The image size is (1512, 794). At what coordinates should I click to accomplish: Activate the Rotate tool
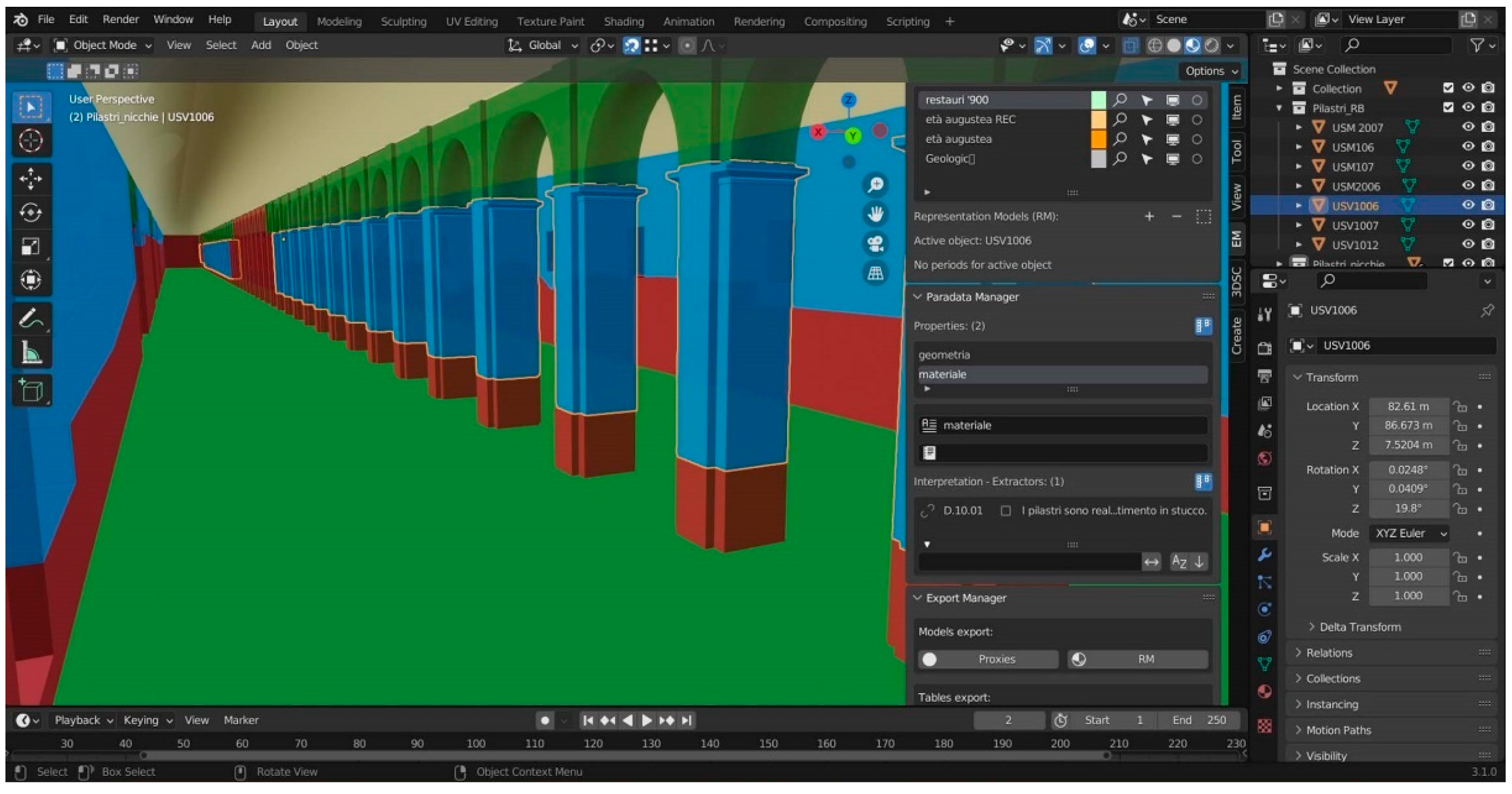[30, 213]
